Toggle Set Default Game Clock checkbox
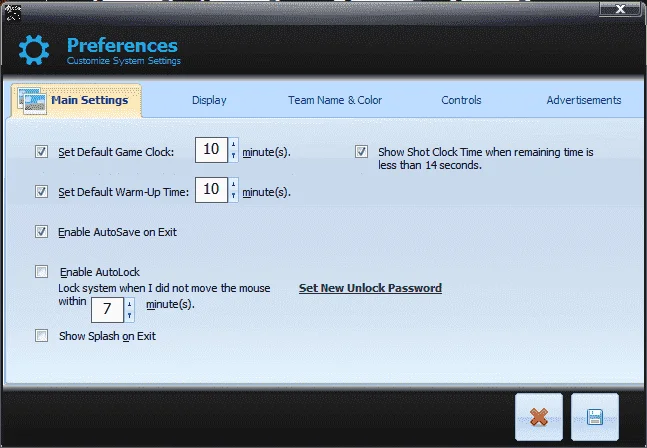Screen dimensions: 647x448 pyautogui.click(x=41, y=151)
